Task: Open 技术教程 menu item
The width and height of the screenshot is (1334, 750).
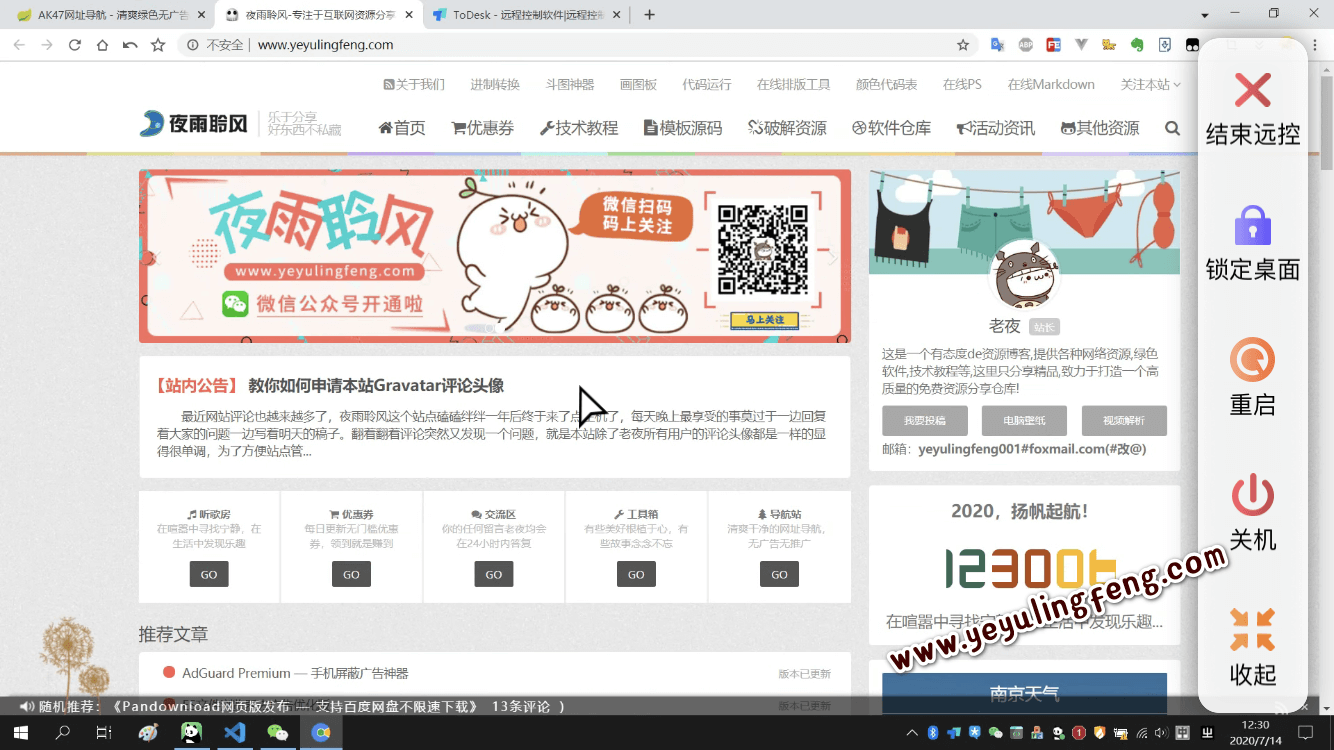Action: [x=579, y=128]
